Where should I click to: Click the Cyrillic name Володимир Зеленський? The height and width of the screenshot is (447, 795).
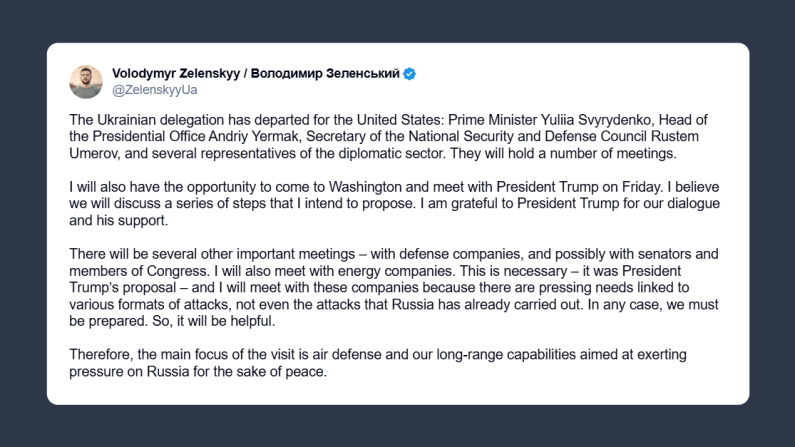coord(324,73)
